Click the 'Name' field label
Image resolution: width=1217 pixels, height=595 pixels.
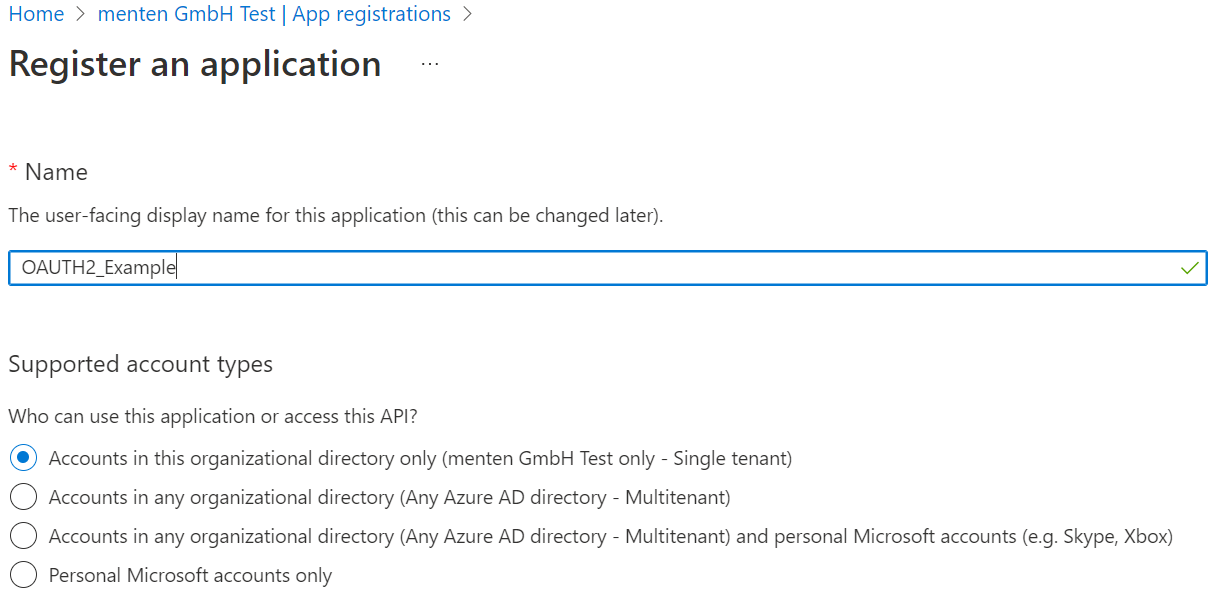(x=56, y=172)
